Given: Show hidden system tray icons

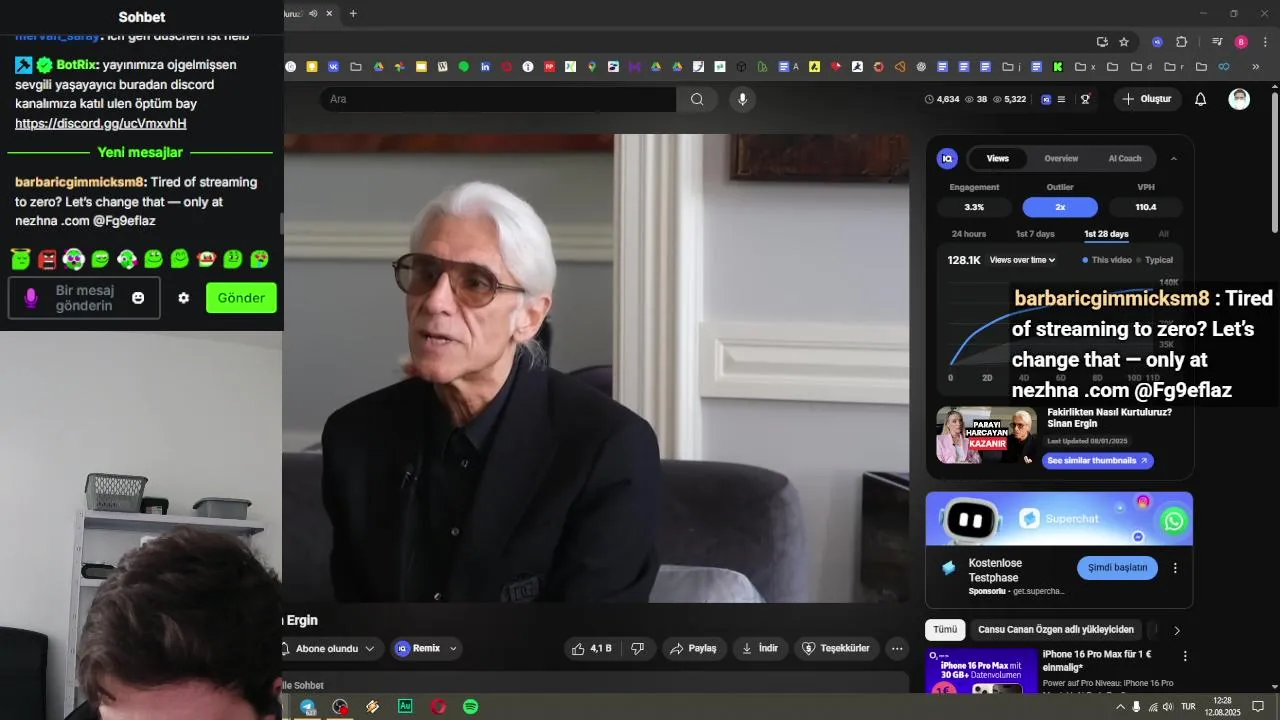Looking at the screenshot, I should [x=1118, y=706].
